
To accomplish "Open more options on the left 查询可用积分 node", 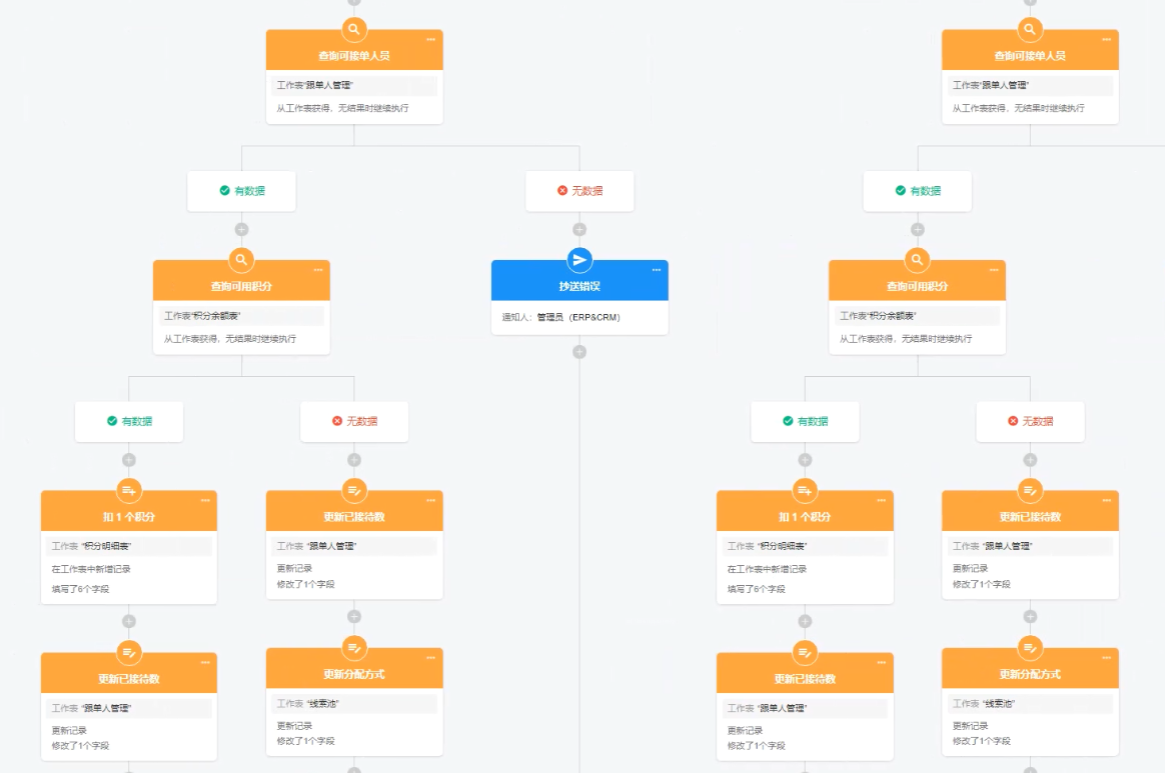I will point(318,270).
